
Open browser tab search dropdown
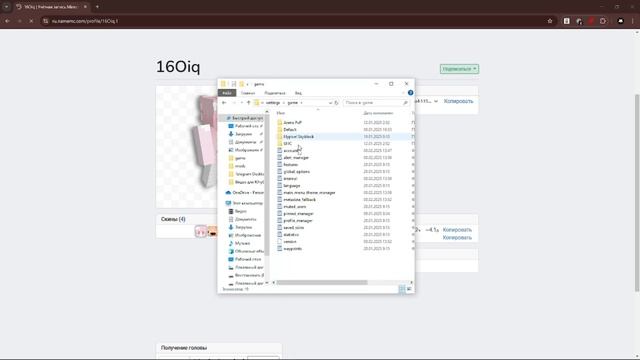[6, 7]
